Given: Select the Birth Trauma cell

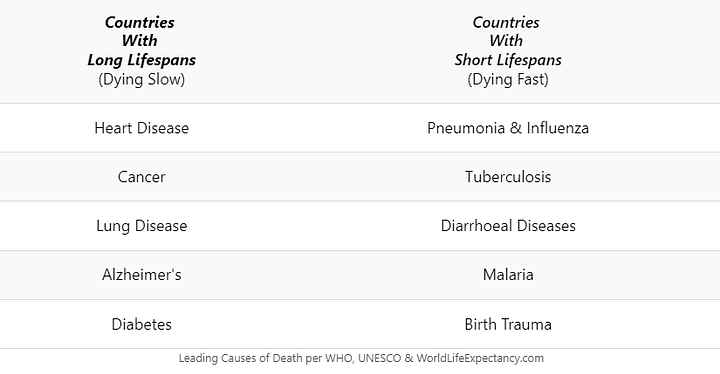Looking at the screenshot, I should click(x=508, y=324).
